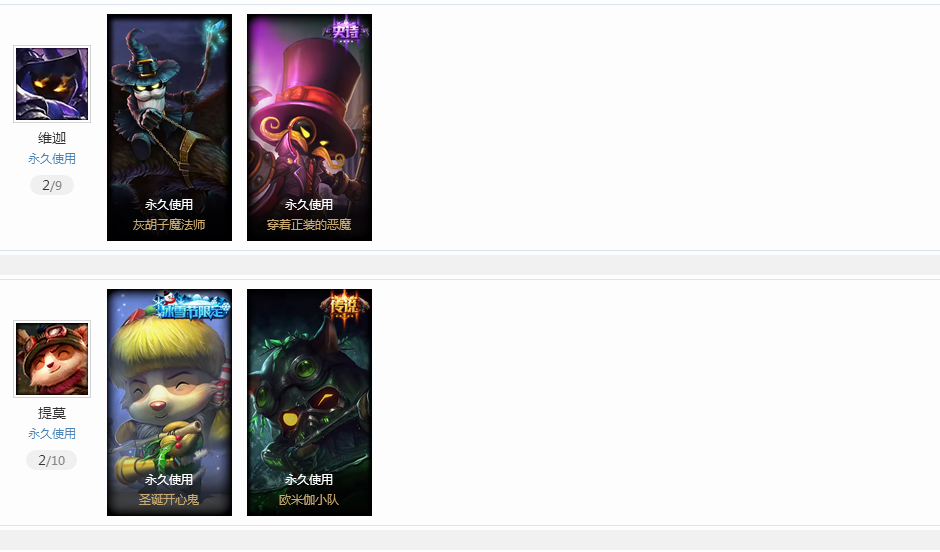Click the 2/10 skin count badge
Viewport: 940px width, 552px height.
click(52, 460)
